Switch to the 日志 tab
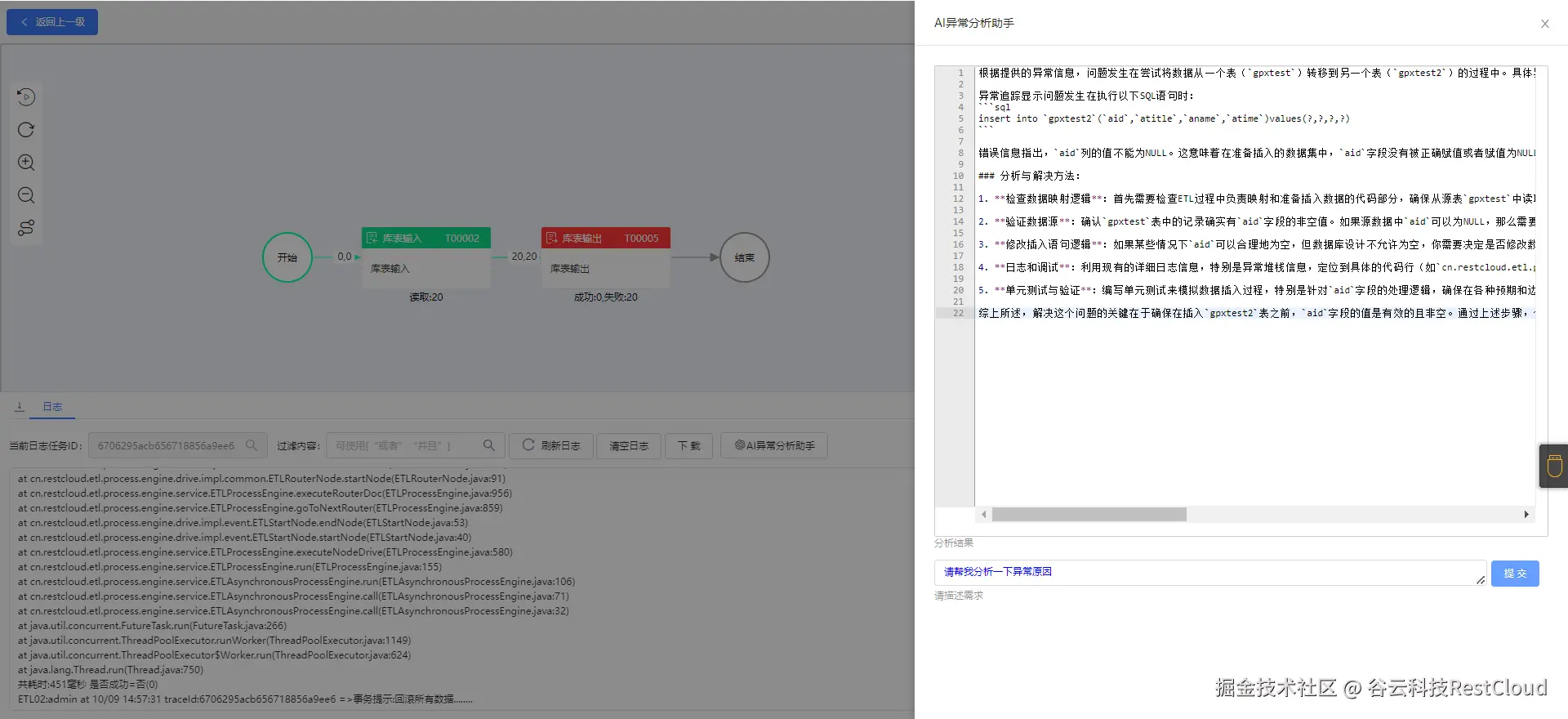Viewport: 1568px width, 719px height. [x=52, y=406]
